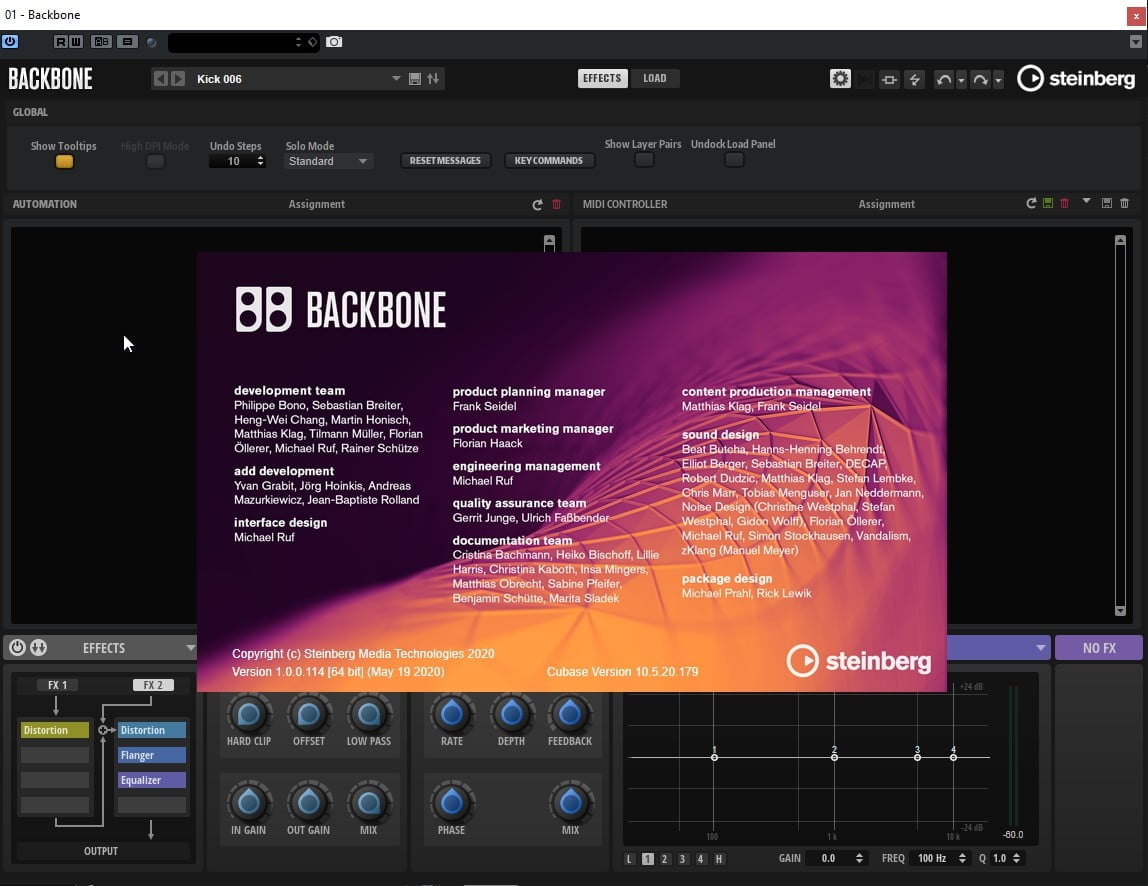Click the undo arrow
This screenshot has width=1148, height=886.
(x=944, y=79)
